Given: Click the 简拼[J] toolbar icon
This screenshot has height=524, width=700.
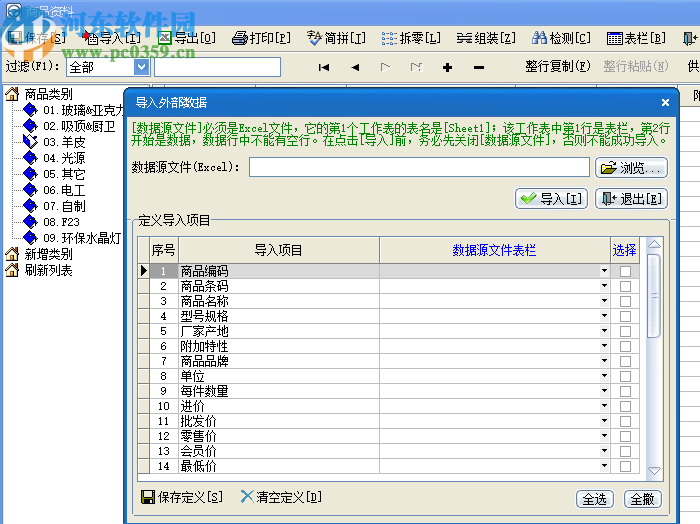Looking at the screenshot, I should click(x=314, y=38).
